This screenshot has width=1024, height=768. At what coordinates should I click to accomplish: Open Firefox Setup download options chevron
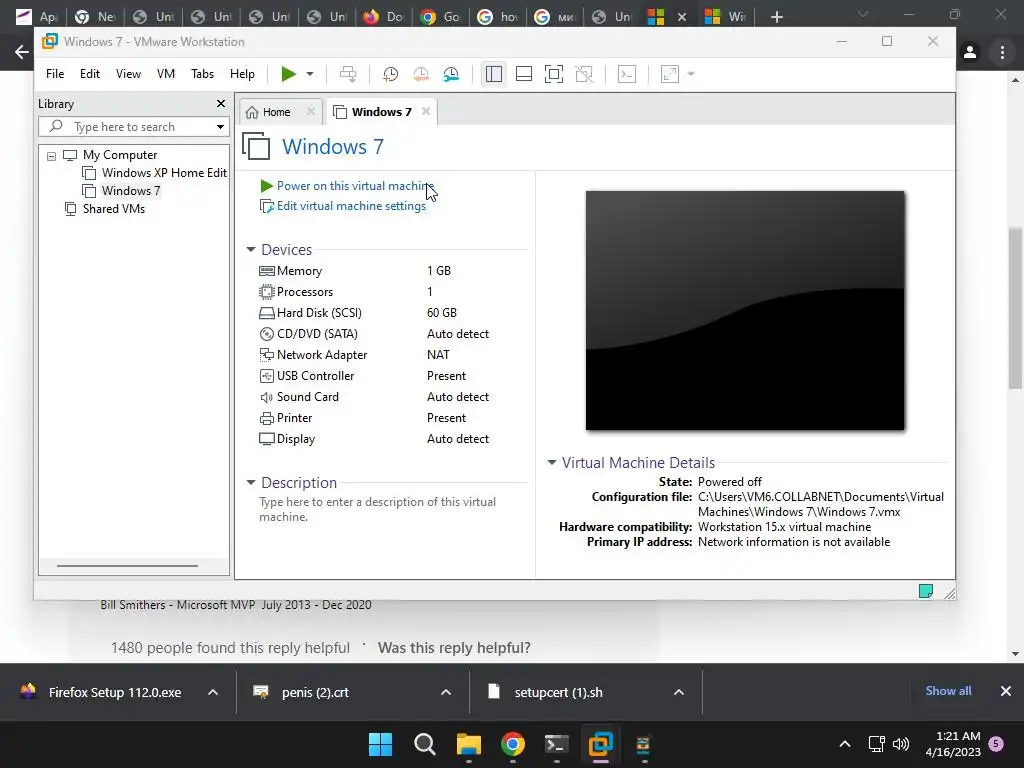(x=213, y=692)
